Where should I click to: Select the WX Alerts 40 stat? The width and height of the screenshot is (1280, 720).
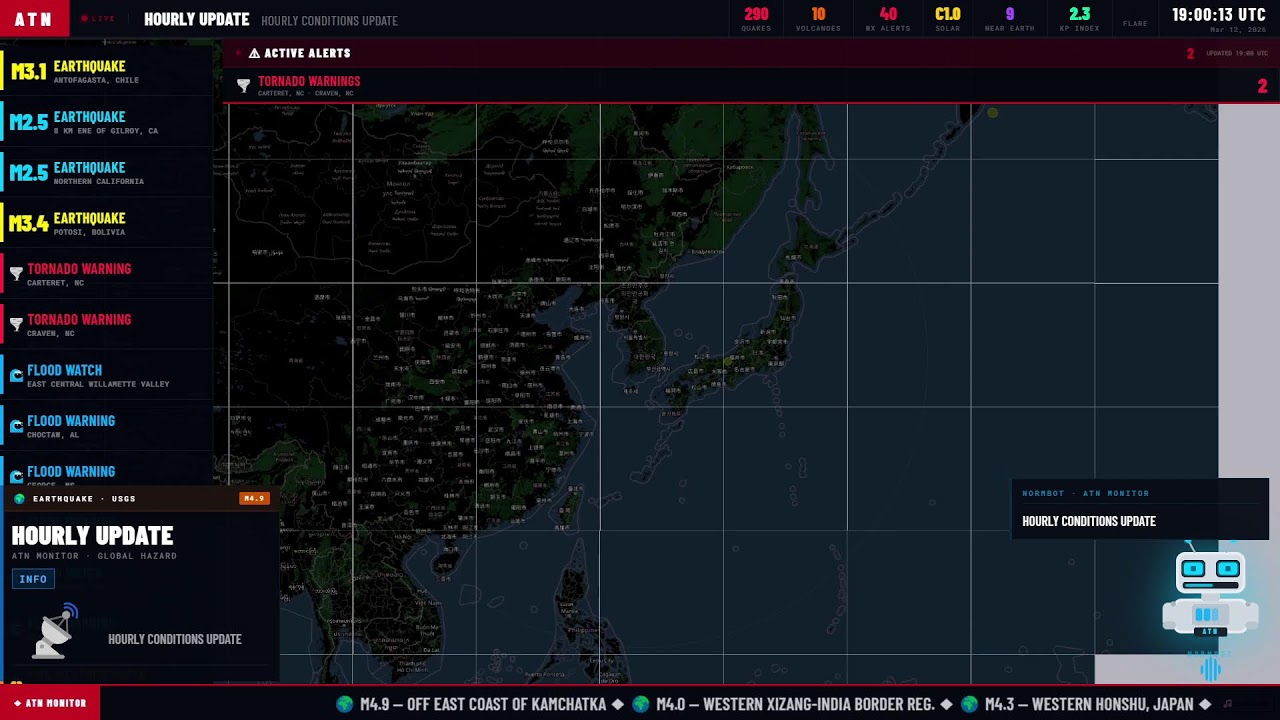888,19
